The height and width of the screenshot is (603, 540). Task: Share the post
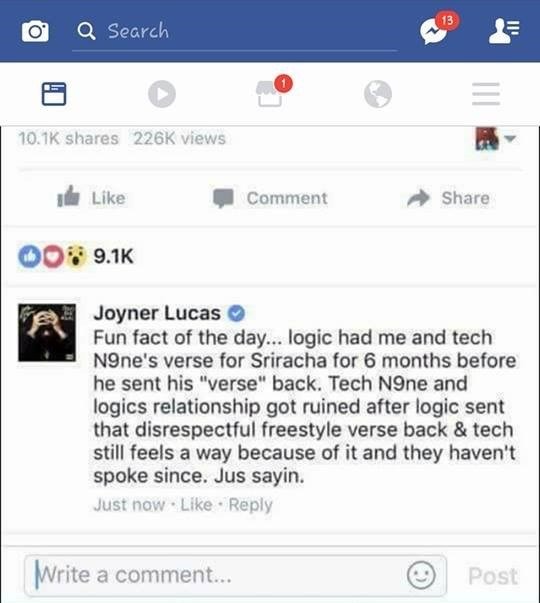tap(448, 198)
